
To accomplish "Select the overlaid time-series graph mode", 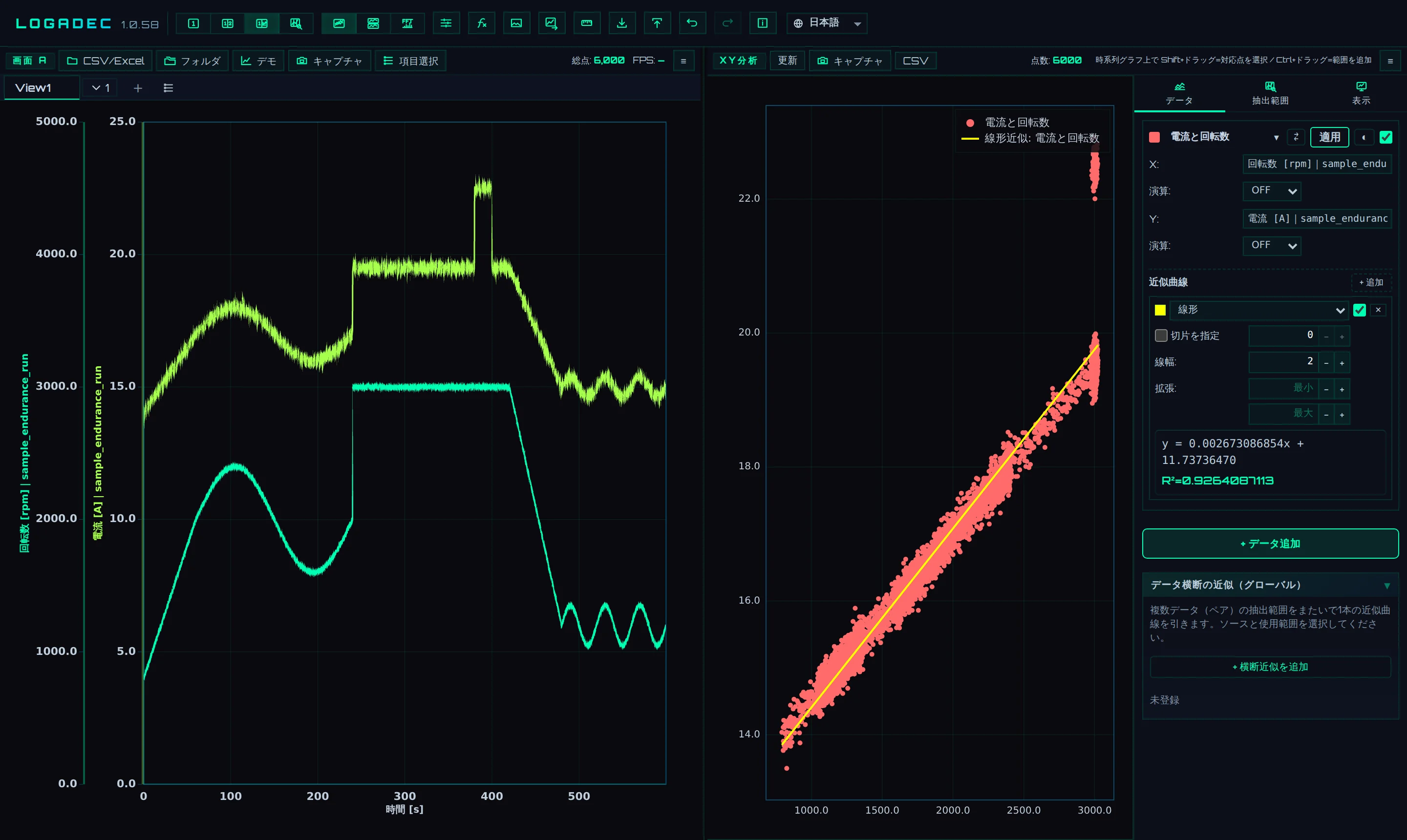I will (x=339, y=23).
